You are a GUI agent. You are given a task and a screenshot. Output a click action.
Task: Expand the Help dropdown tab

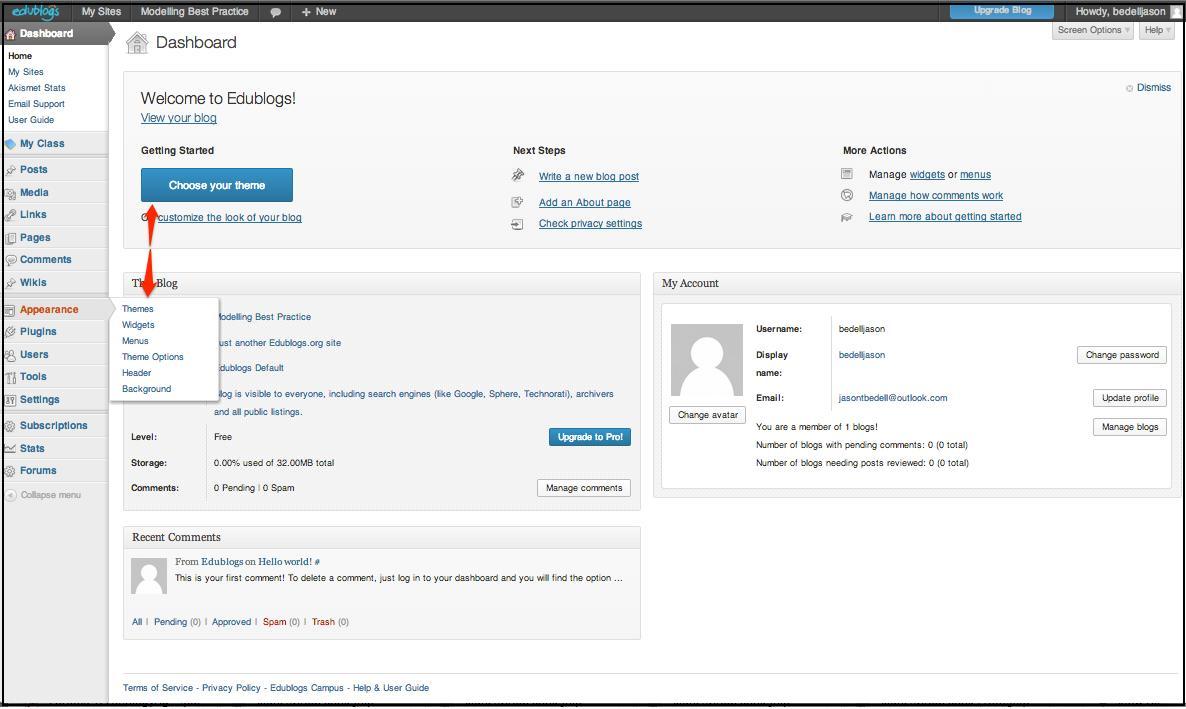tap(1157, 30)
